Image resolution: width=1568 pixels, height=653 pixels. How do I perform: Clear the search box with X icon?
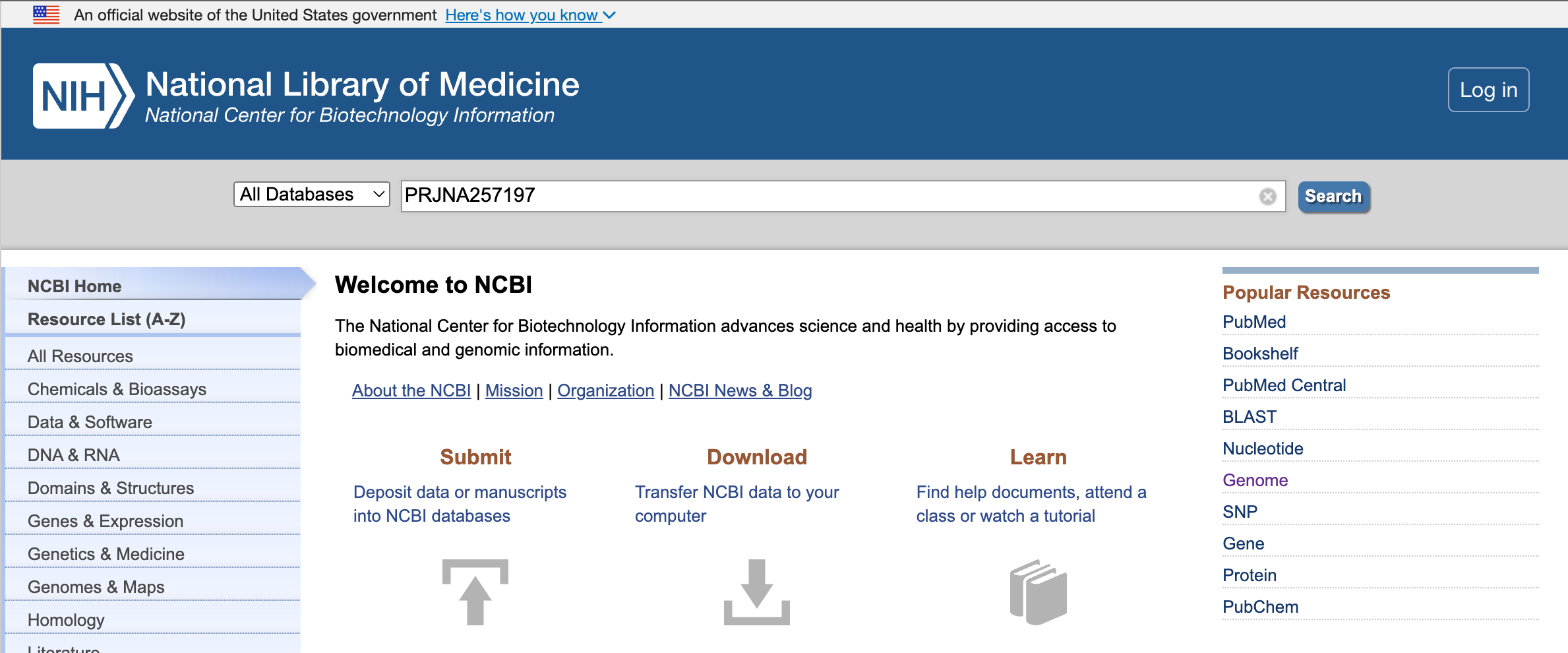[1267, 197]
